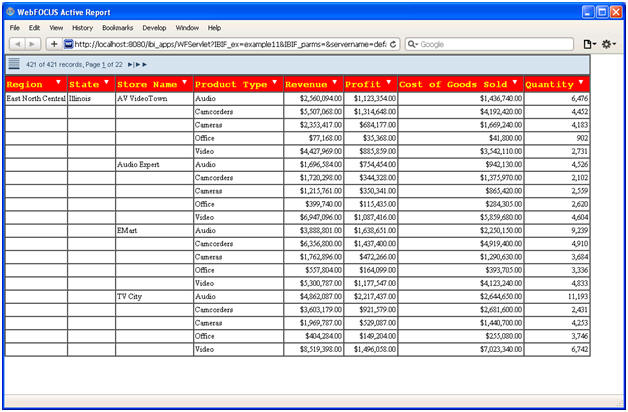Click quantity value 11,193

578,296
